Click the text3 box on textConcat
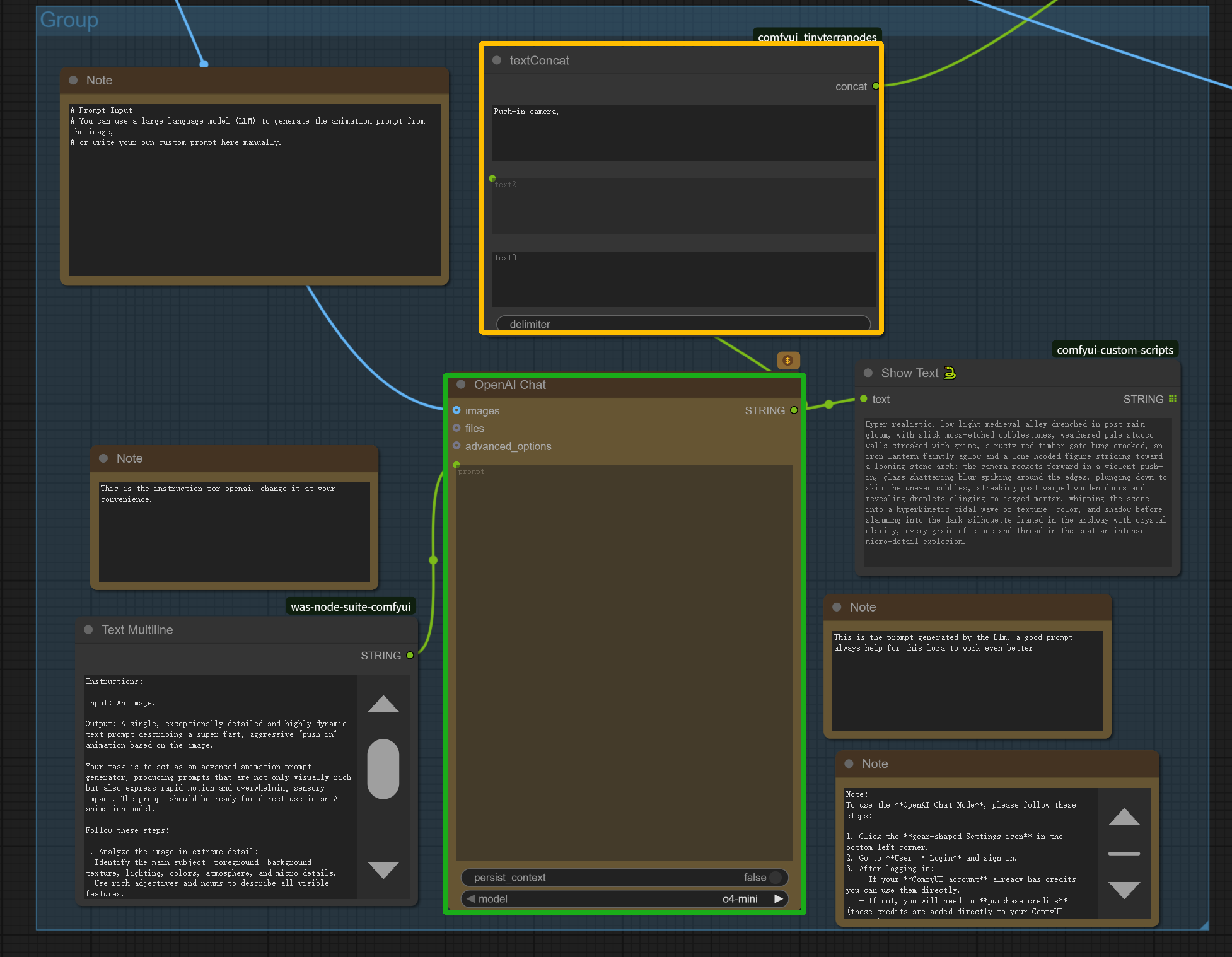 pyautogui.click(x=683, y=279)
